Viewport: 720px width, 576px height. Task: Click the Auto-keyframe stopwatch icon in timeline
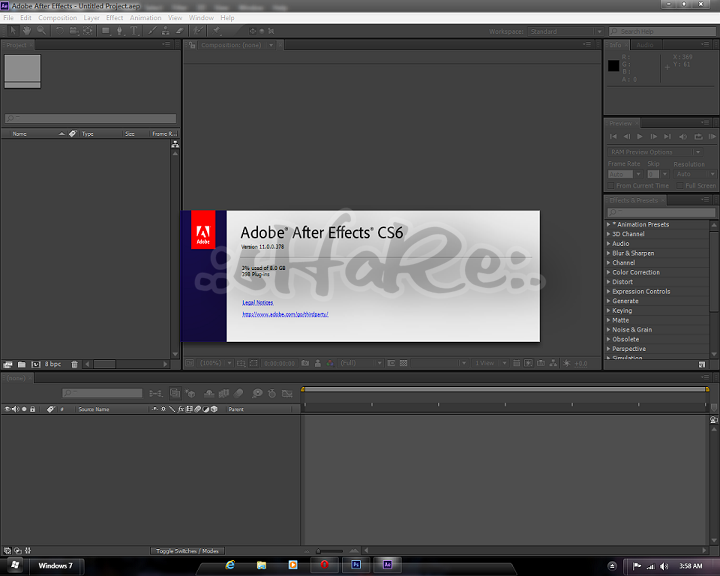point(272,393)
